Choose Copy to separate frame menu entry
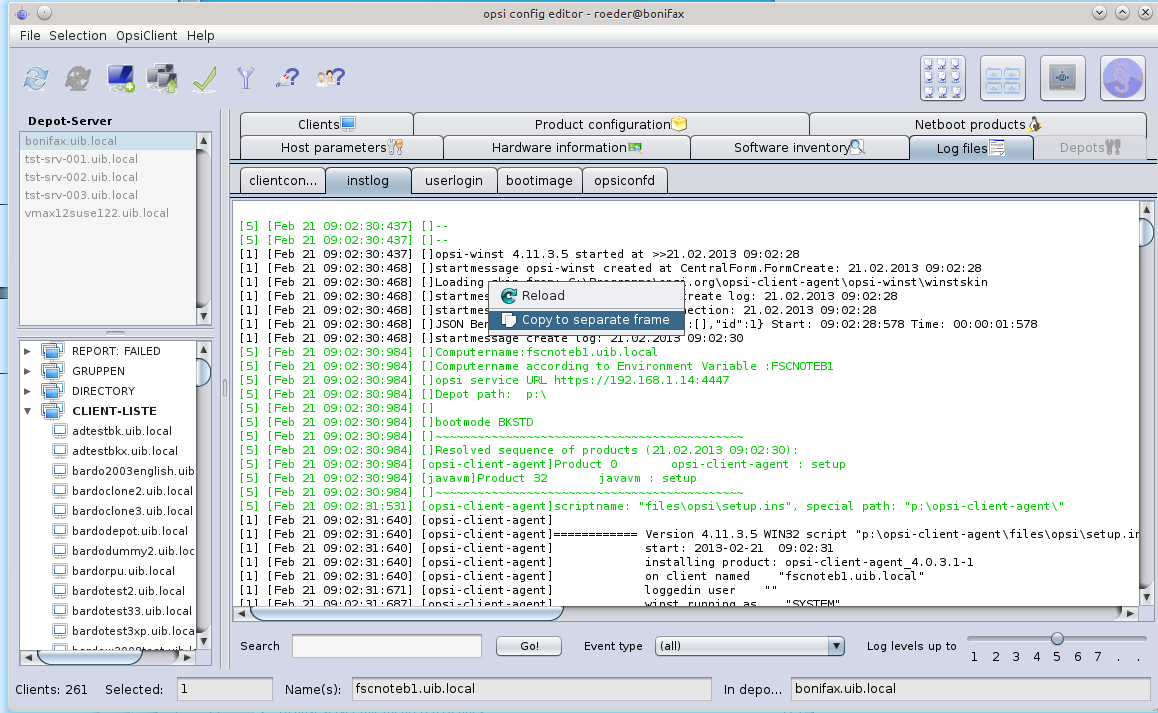The width and height of the screenshot is (1158, 713). (x=586, y=320)
